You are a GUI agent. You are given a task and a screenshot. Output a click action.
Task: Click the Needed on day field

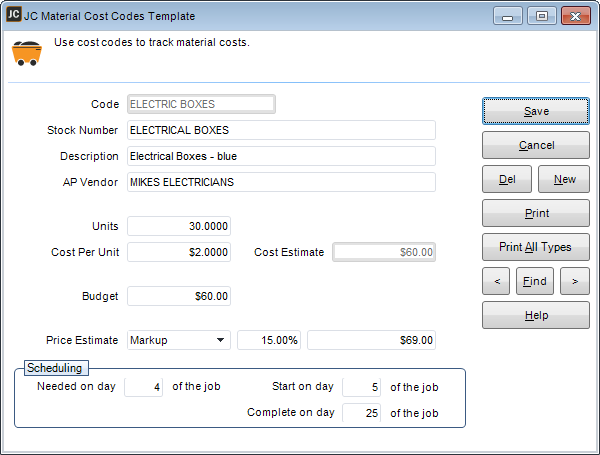click(143, 386)
